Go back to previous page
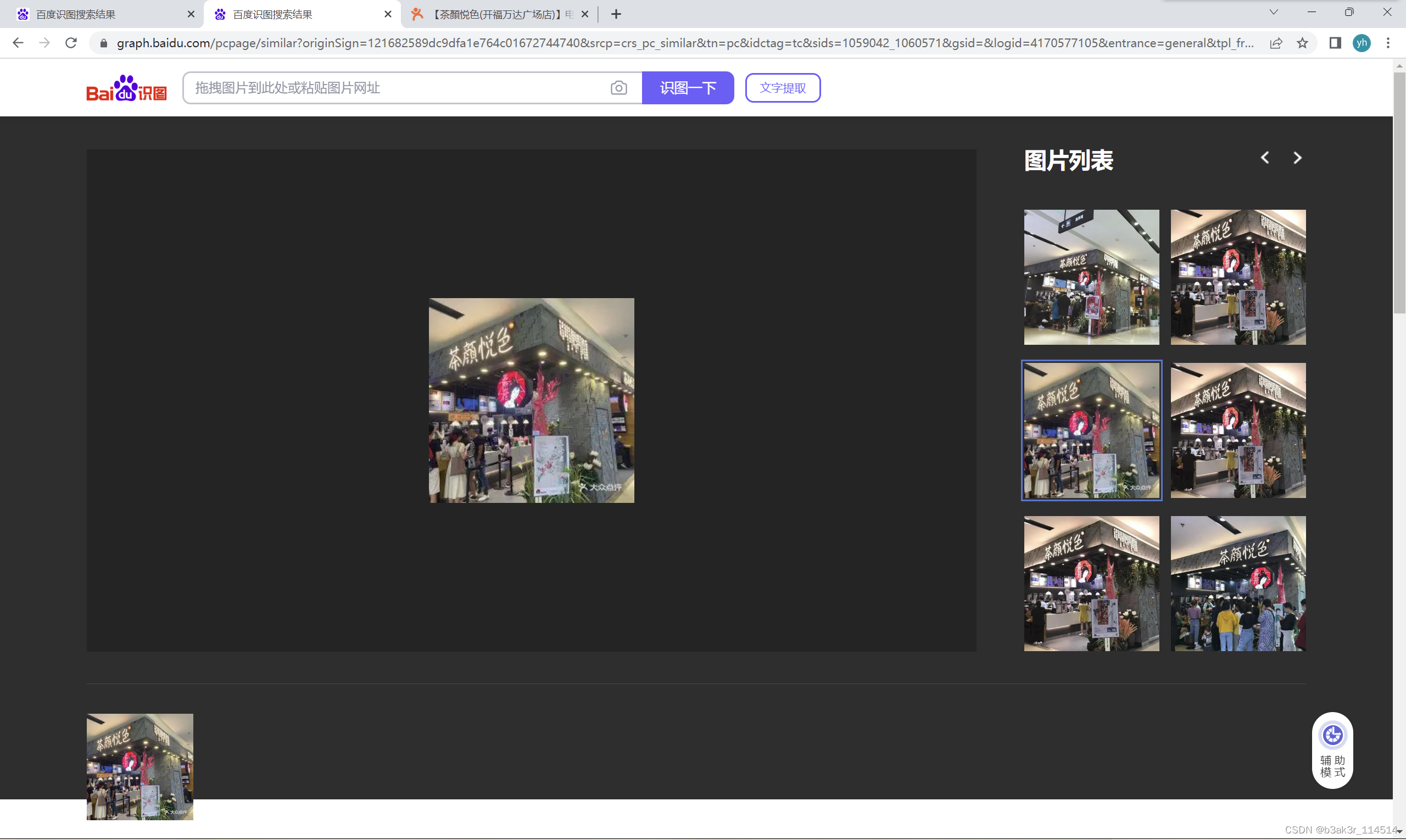 (18, 43)
